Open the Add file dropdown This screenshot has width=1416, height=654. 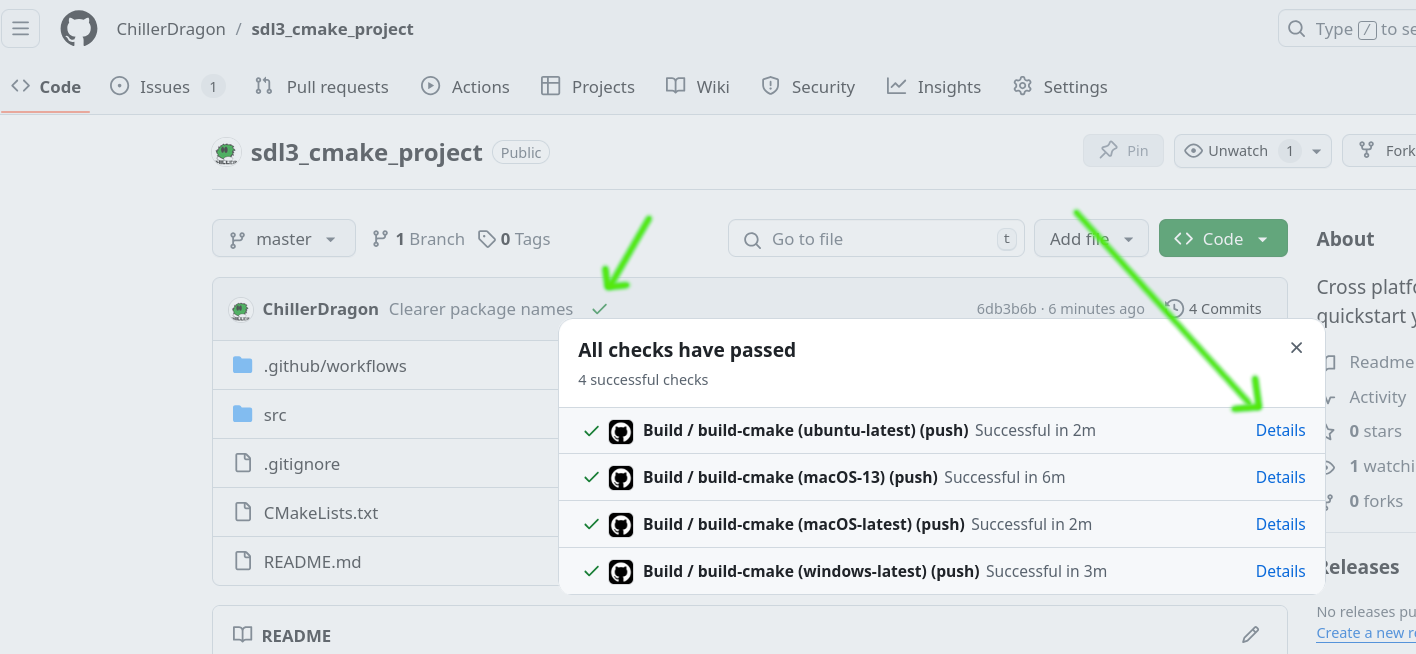(1091, 239)
